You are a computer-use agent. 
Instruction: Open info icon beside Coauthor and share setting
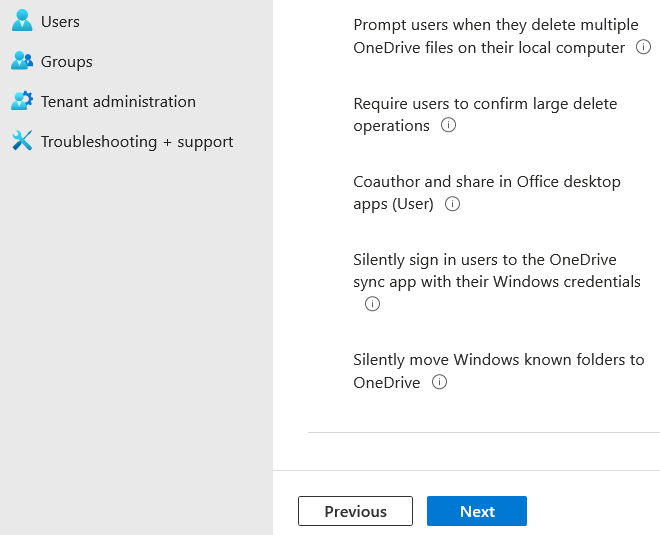click(452, 204)
